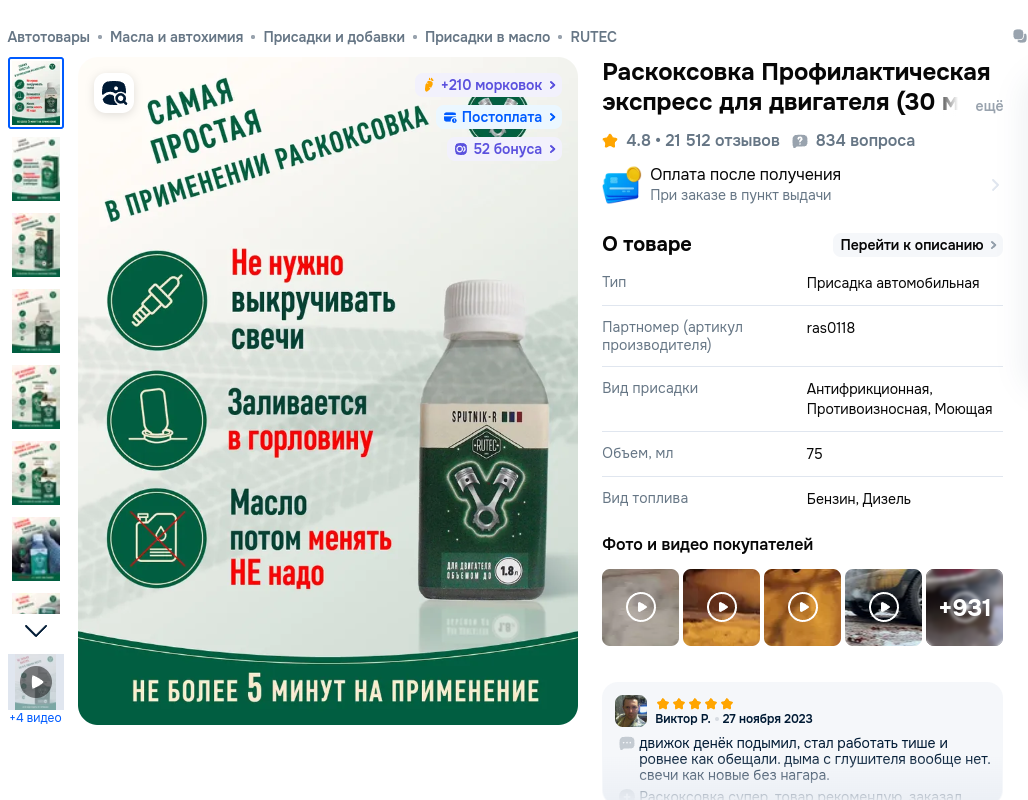Click the questions icon beside 834 вопроса
This screenshot has width=1028, height=800.
[x=799, y=141]
